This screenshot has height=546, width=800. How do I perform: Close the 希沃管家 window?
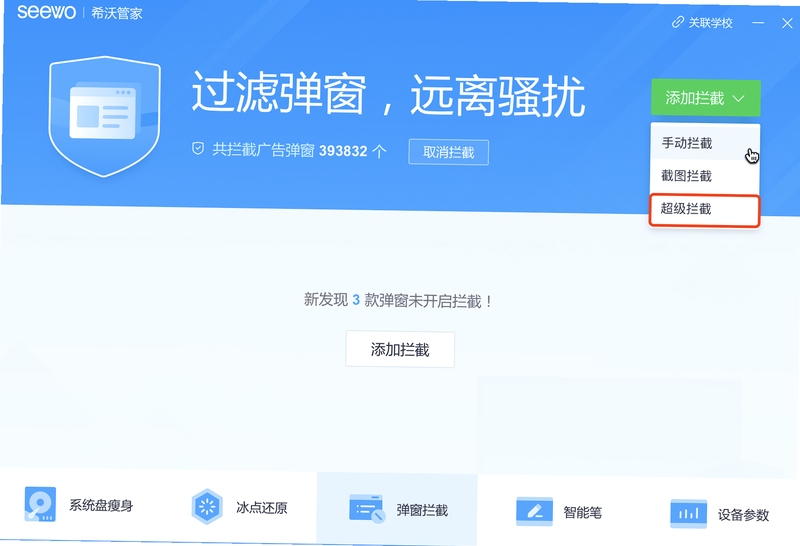787,23
